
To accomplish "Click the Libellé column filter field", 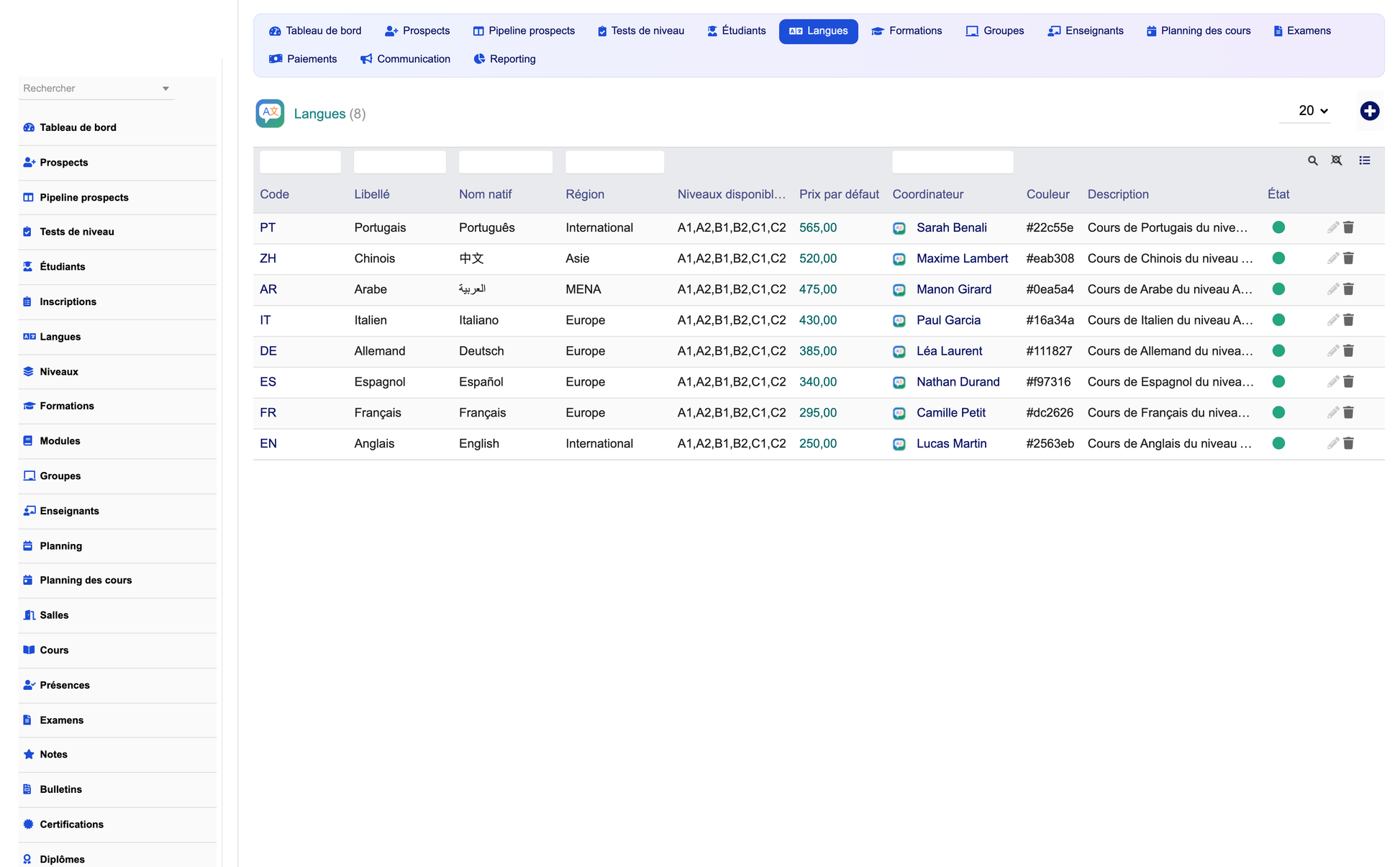I will click(x=399, y=162).
